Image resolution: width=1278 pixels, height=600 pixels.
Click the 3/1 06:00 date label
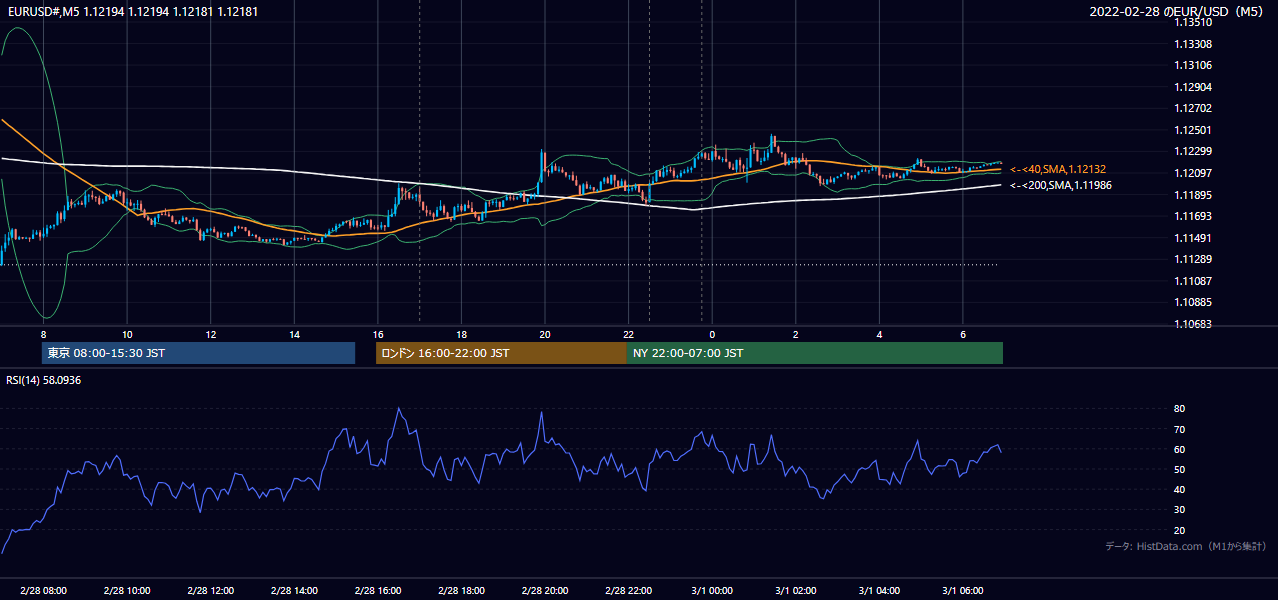click(962, 591)
